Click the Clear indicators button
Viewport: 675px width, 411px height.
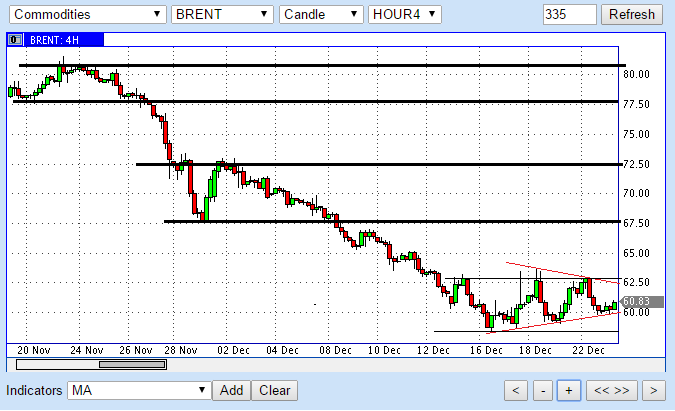click(x=275, y=391)
